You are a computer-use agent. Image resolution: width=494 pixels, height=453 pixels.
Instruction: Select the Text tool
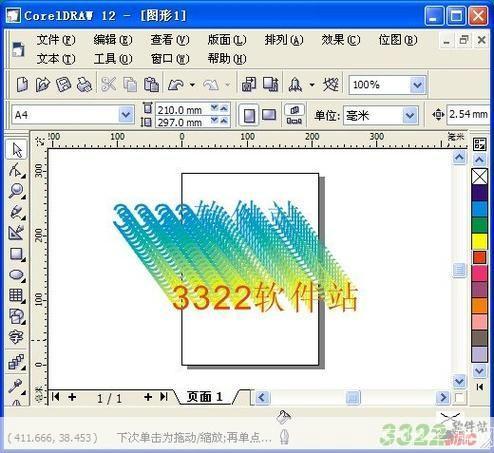(x=16, y=337)
